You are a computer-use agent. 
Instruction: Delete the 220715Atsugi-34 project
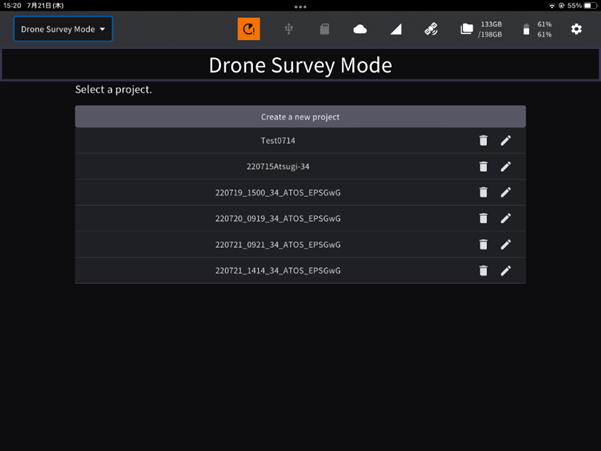(x=483, y=167)
